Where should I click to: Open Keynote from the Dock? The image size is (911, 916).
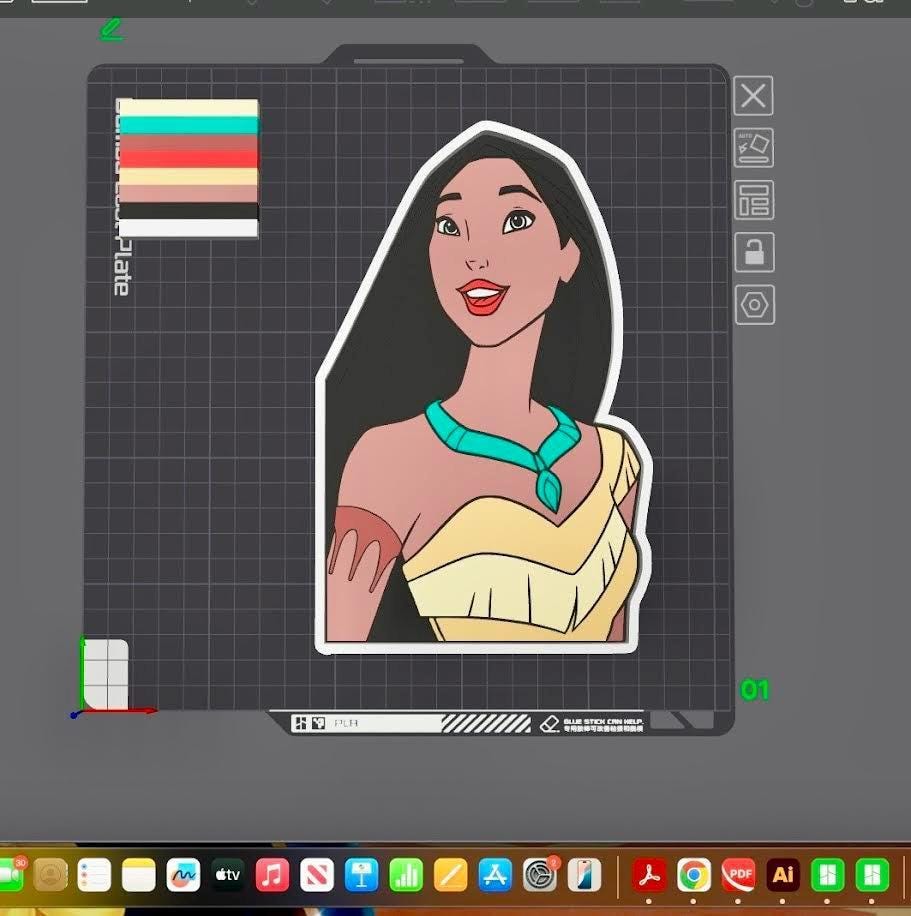pos(361,875)
